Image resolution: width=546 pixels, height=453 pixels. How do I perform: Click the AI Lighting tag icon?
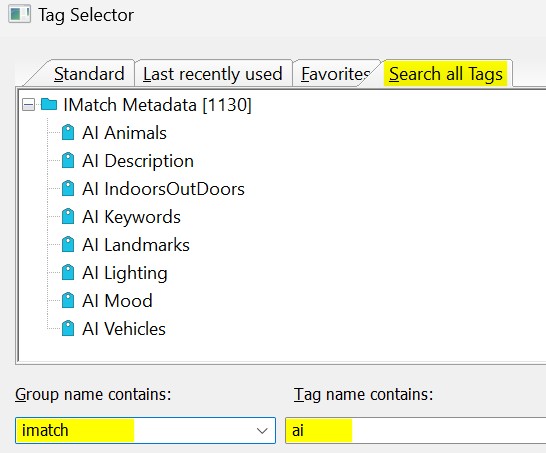pos(68,272)
